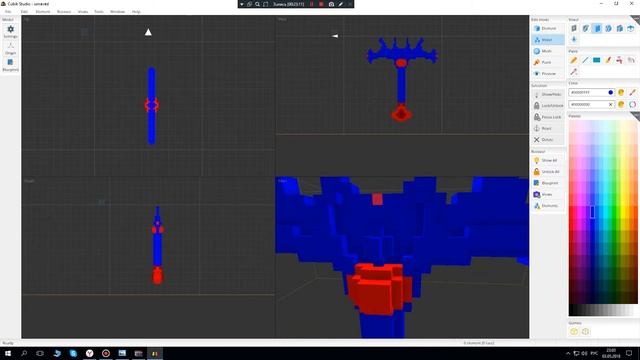Click the Reset anchor button
The image size is (640, 360).
[548, 129]
